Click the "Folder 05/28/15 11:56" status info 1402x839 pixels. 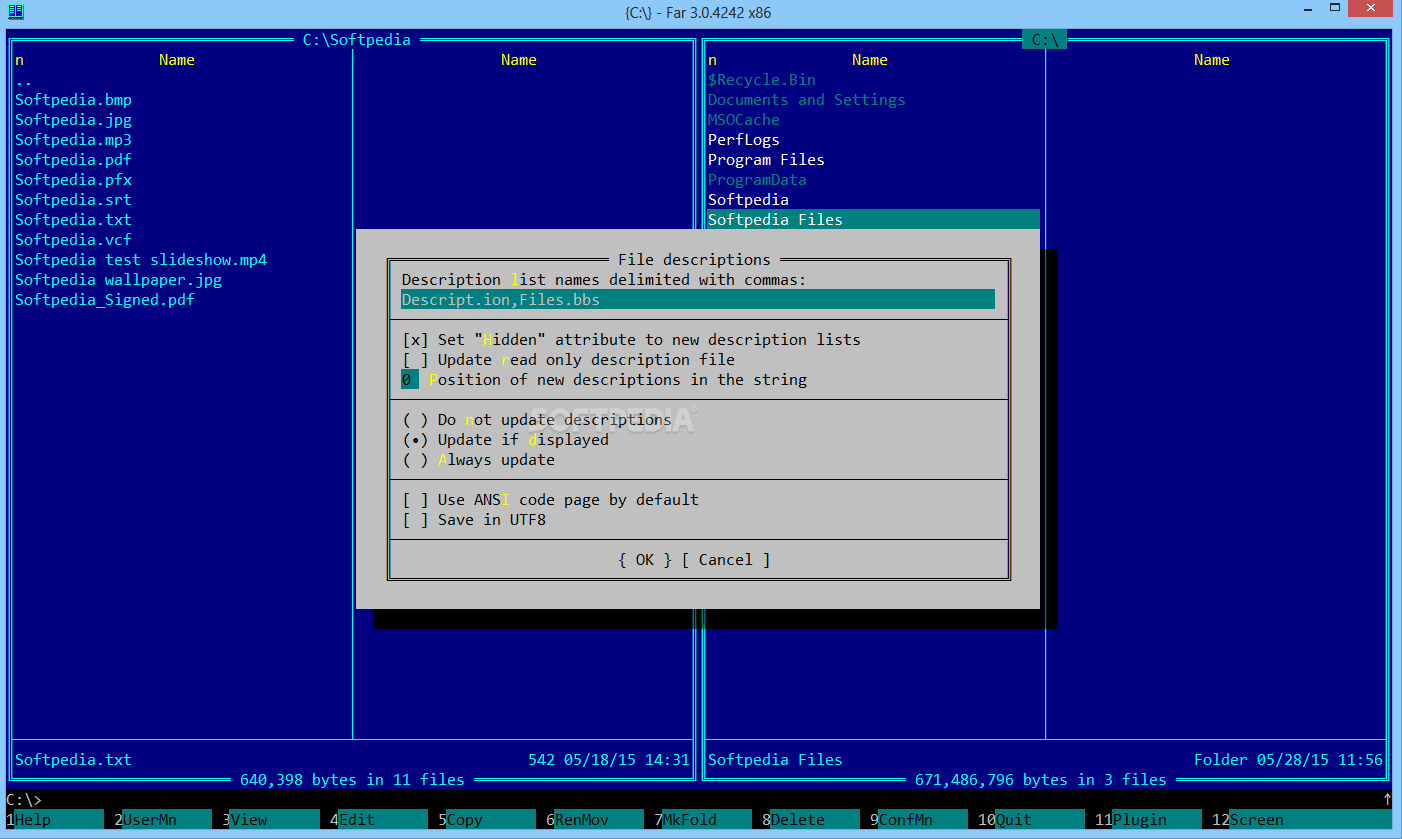pyautogui.click(x=1288, y=760)
